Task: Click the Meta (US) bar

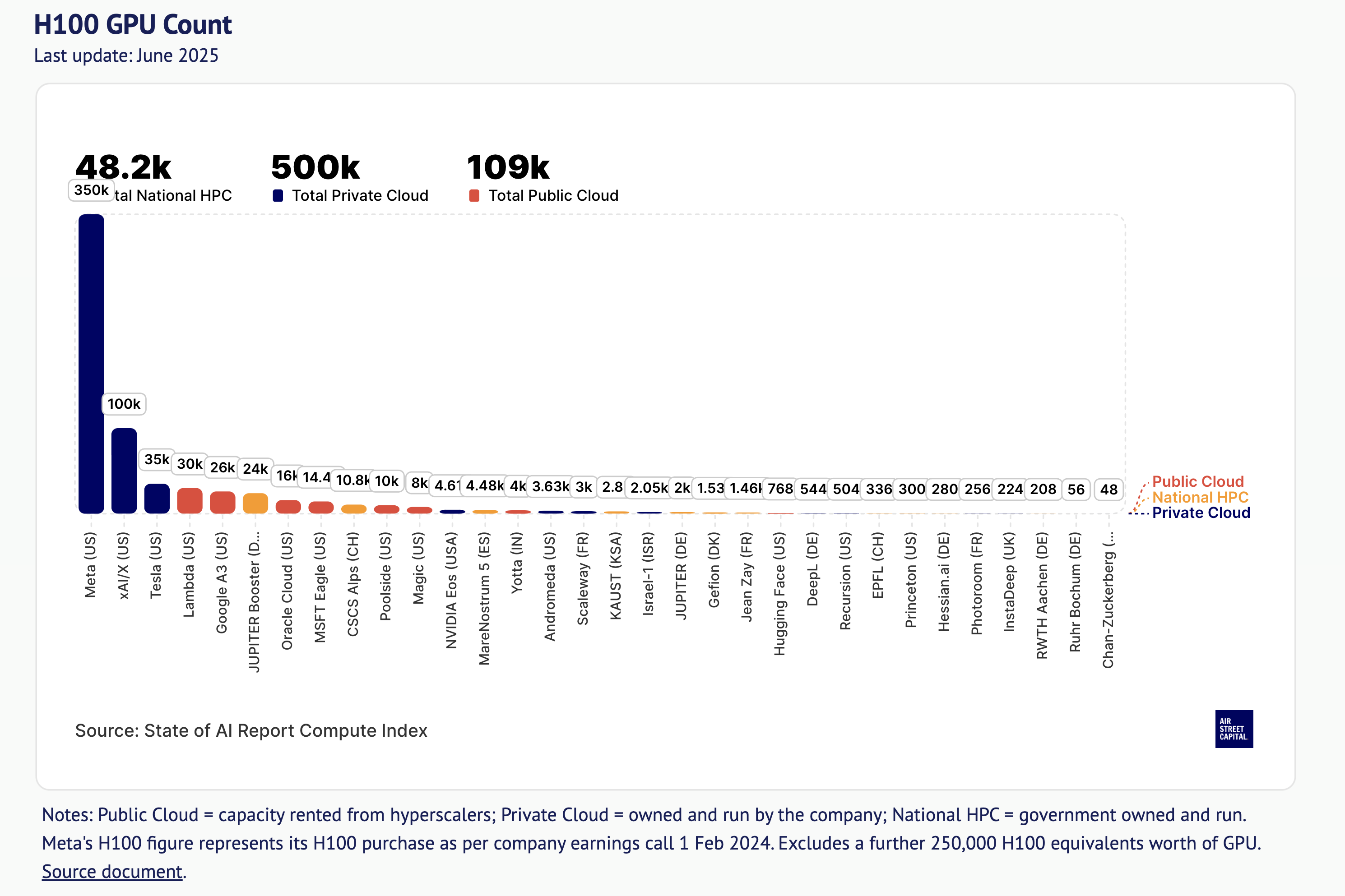Action: pos(92,364)
